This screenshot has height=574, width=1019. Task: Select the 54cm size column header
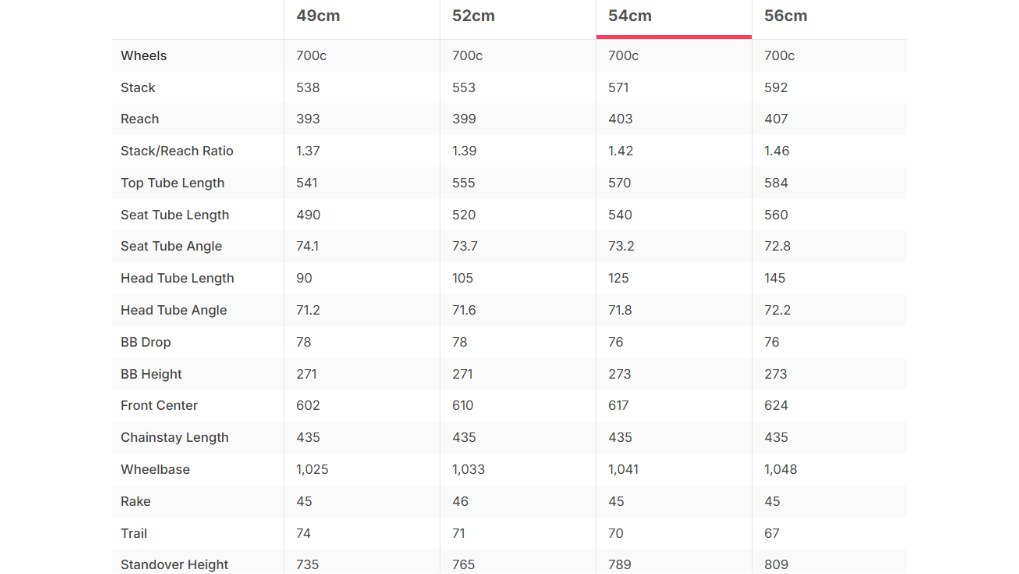[x=630, y=16]
